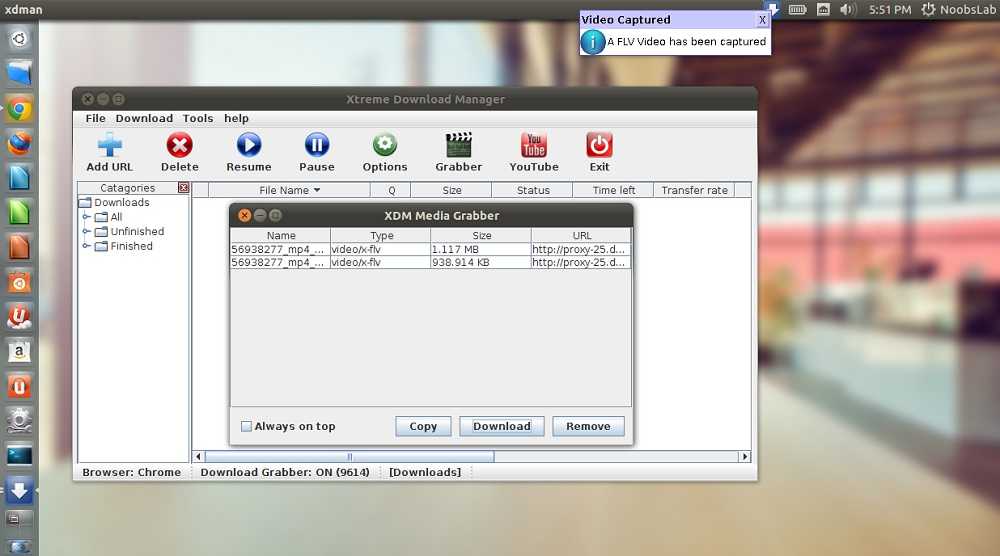Image resolution: width=1000 pixels, height=556 pixels.
Task: Expand the Unfinished category node
Action: coord(86,231)
